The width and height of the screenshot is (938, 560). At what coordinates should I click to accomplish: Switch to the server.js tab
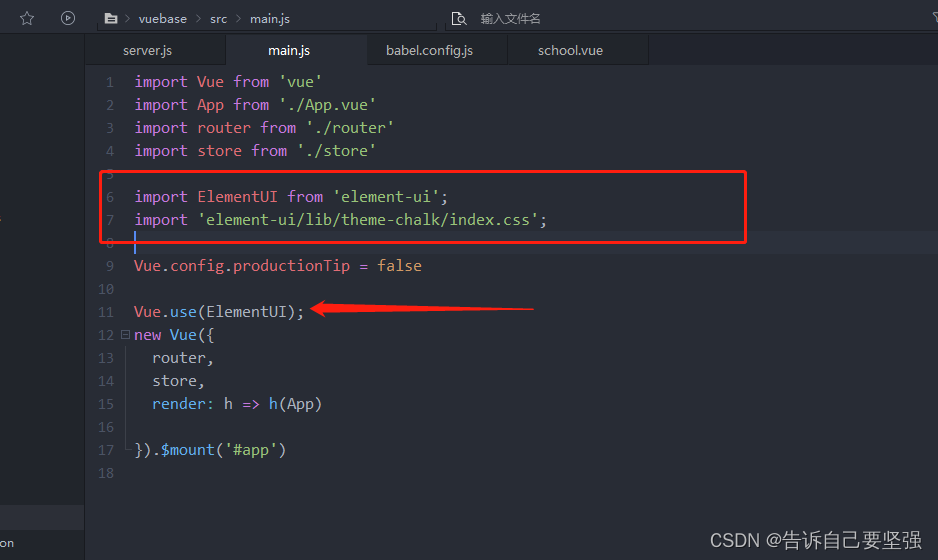[147, 50]
